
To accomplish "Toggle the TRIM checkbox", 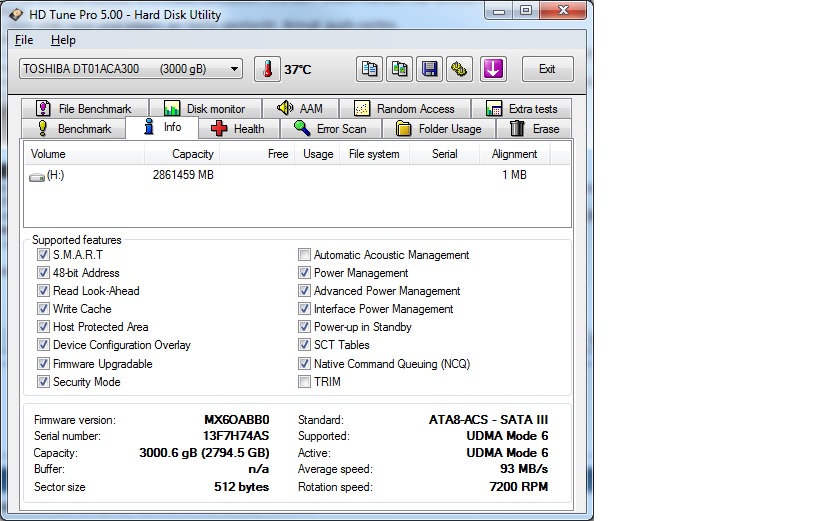I will 304,382.
